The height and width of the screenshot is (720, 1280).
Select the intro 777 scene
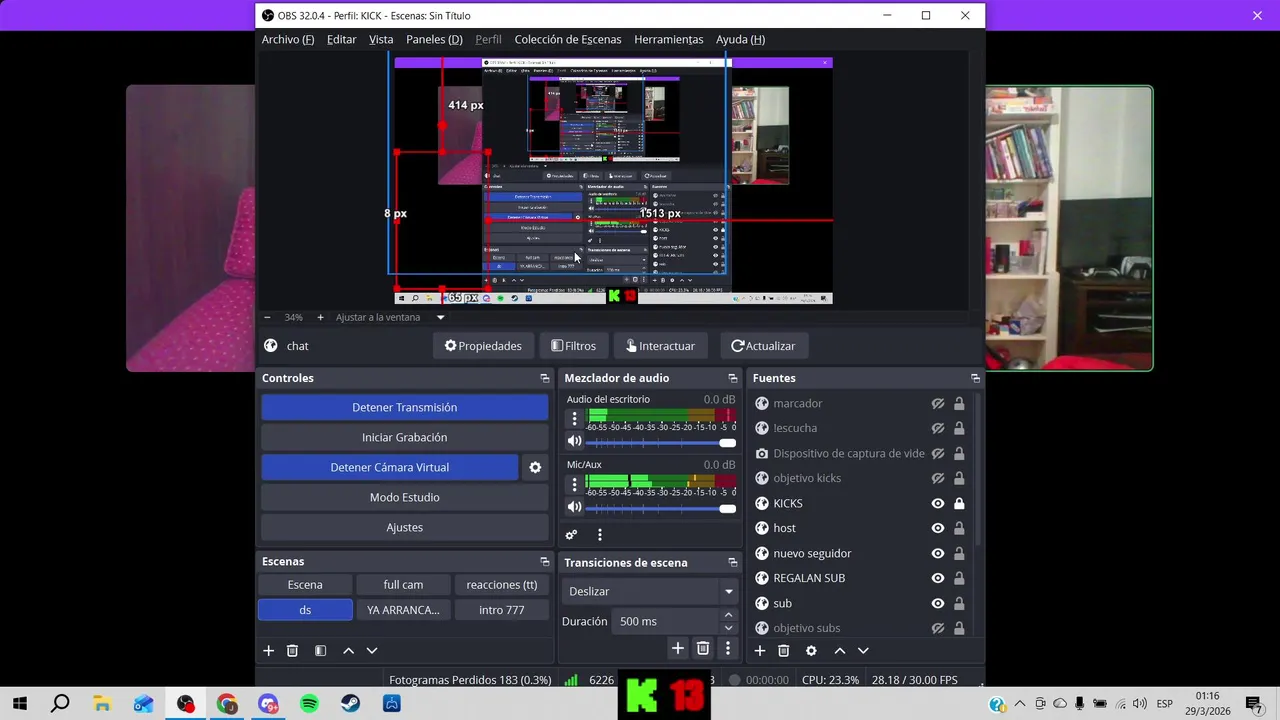click(x=502, y=610)
